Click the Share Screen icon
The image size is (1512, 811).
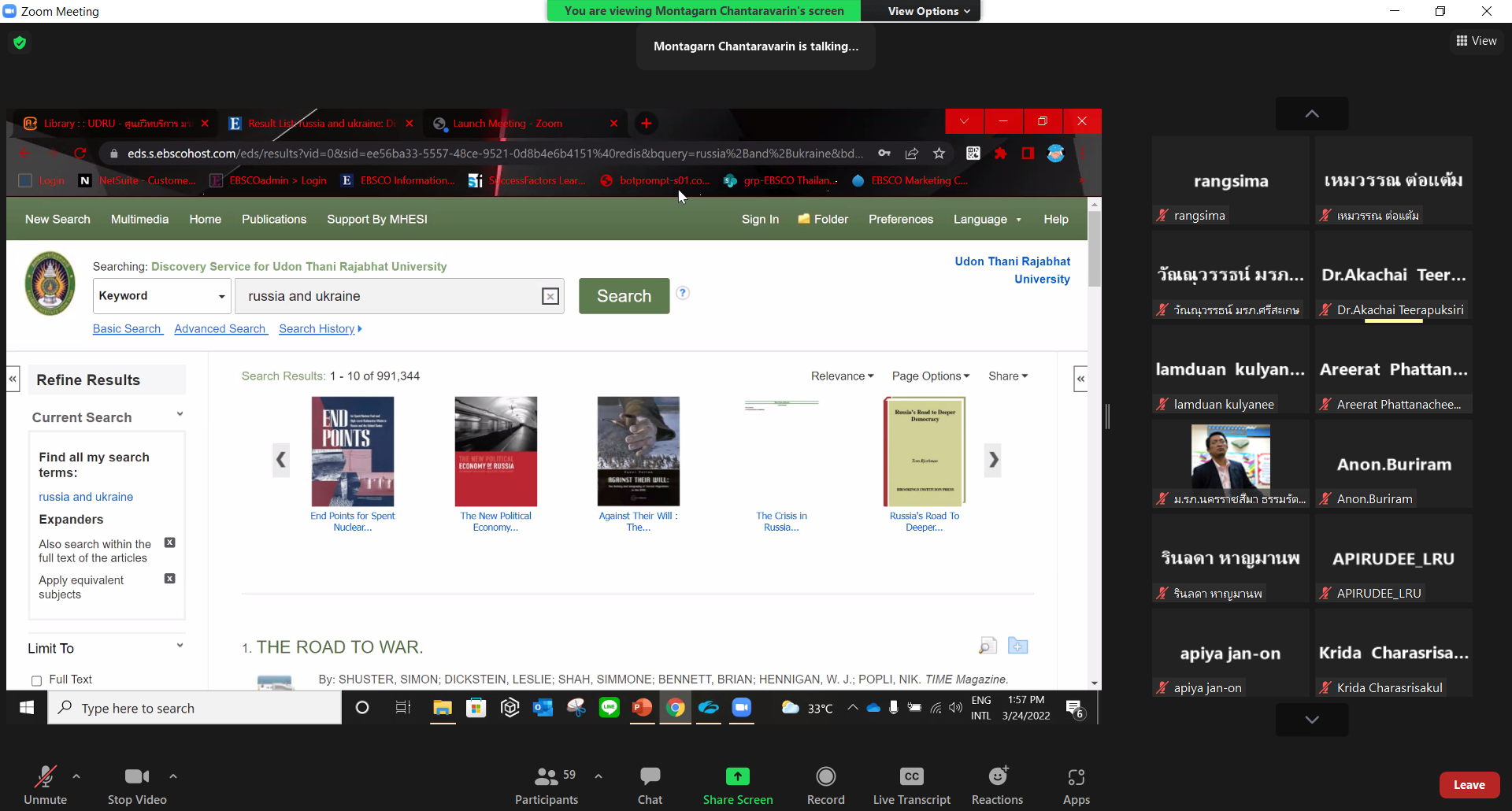pyautogui.click(x=738, y=776)
